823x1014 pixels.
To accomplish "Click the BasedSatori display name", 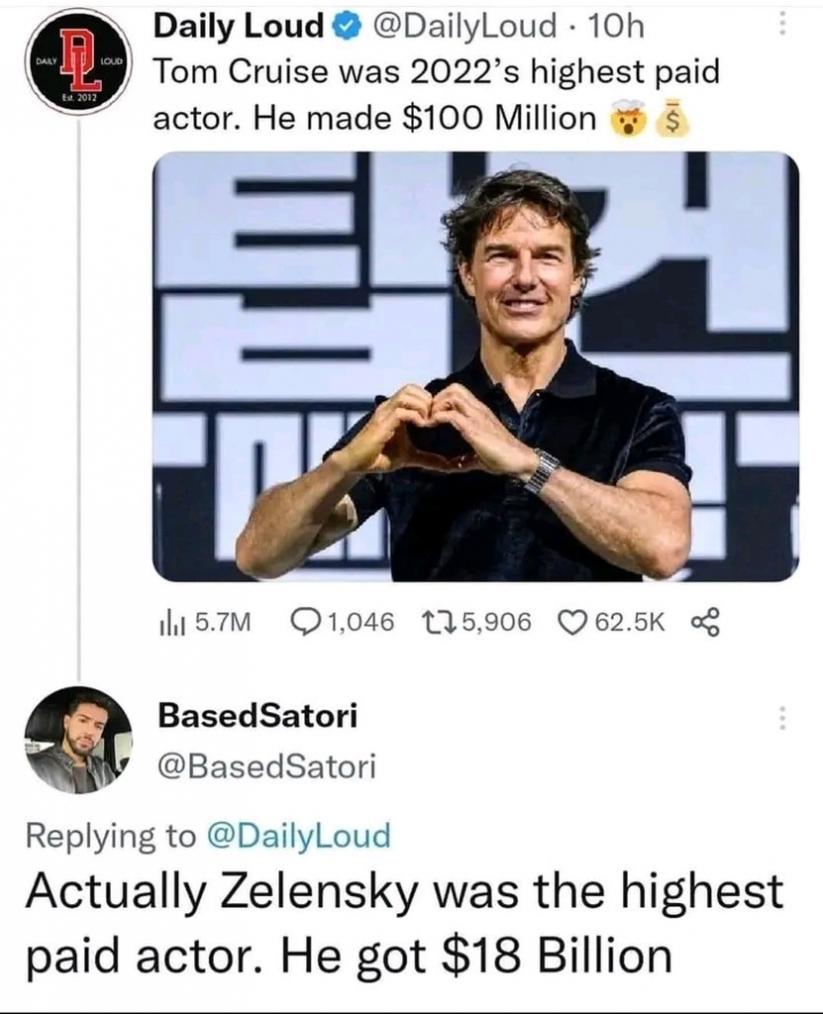I will point(257,716).
